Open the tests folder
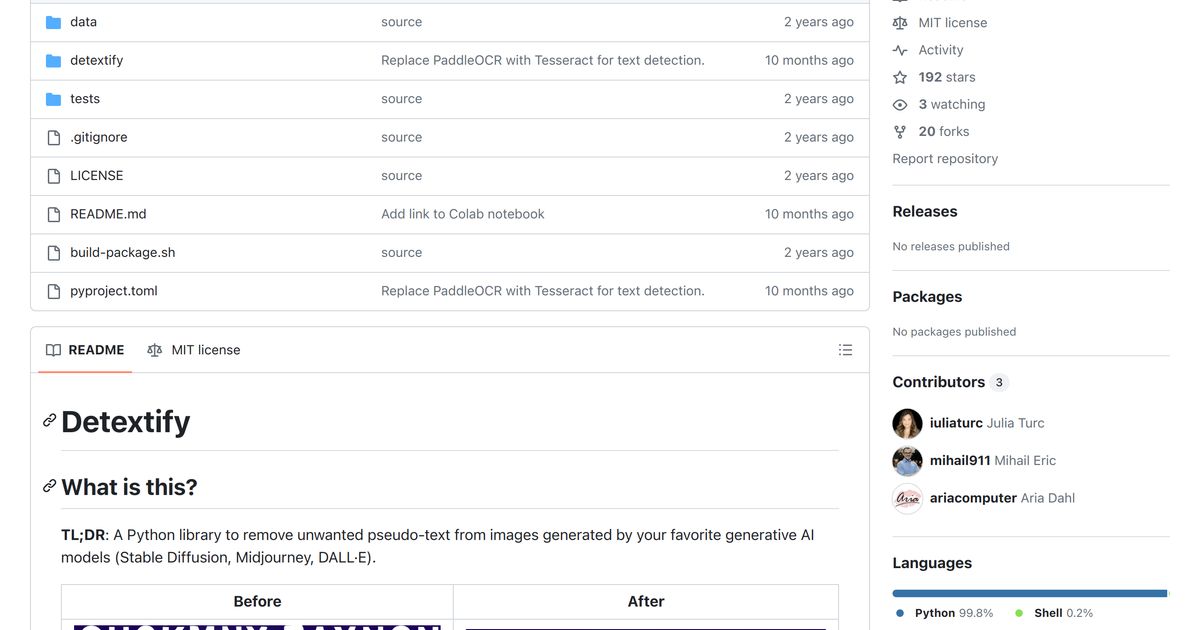1200x630 pixels. tap(85, 99)
